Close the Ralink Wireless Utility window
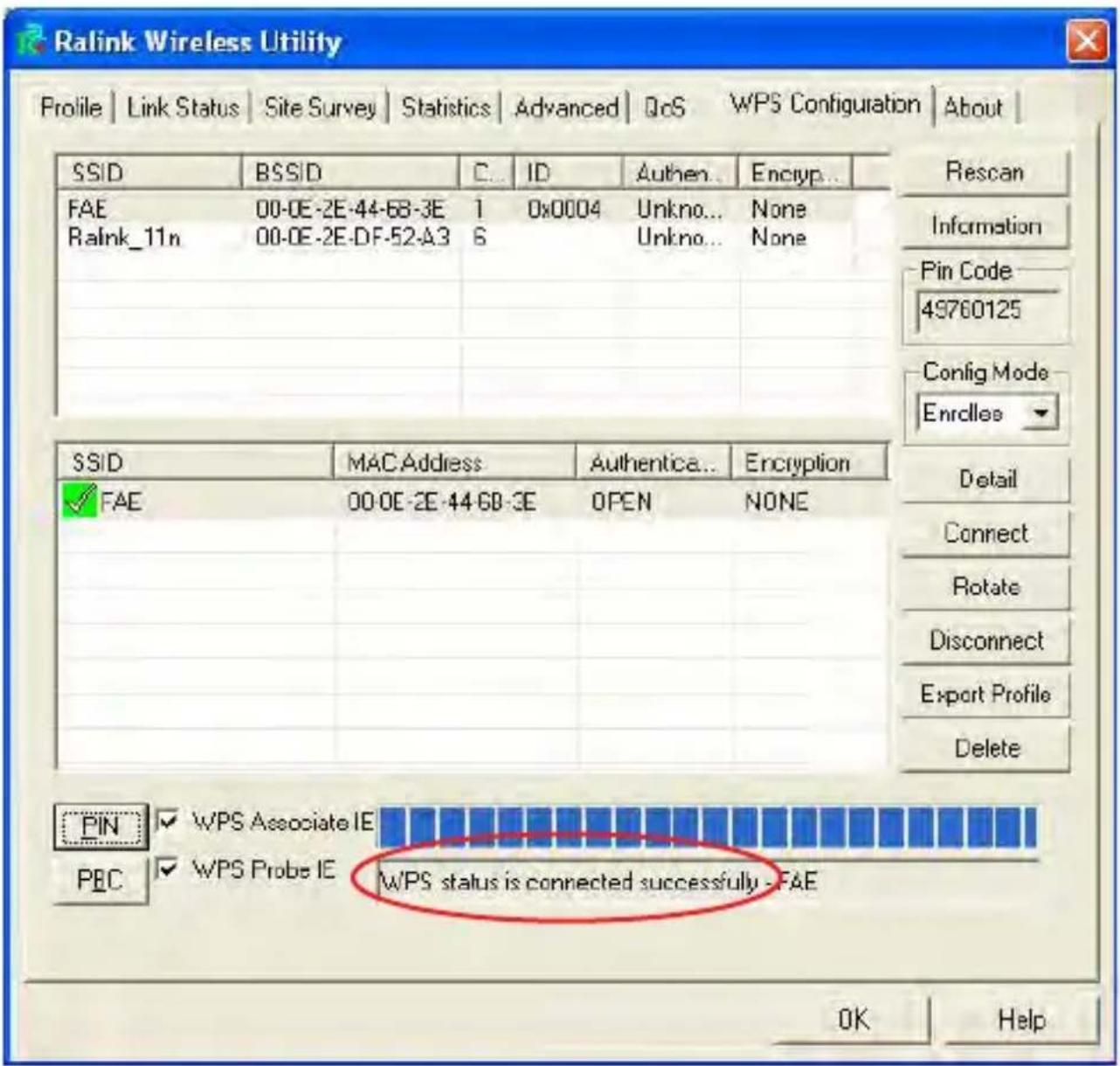 point(1085,40)
